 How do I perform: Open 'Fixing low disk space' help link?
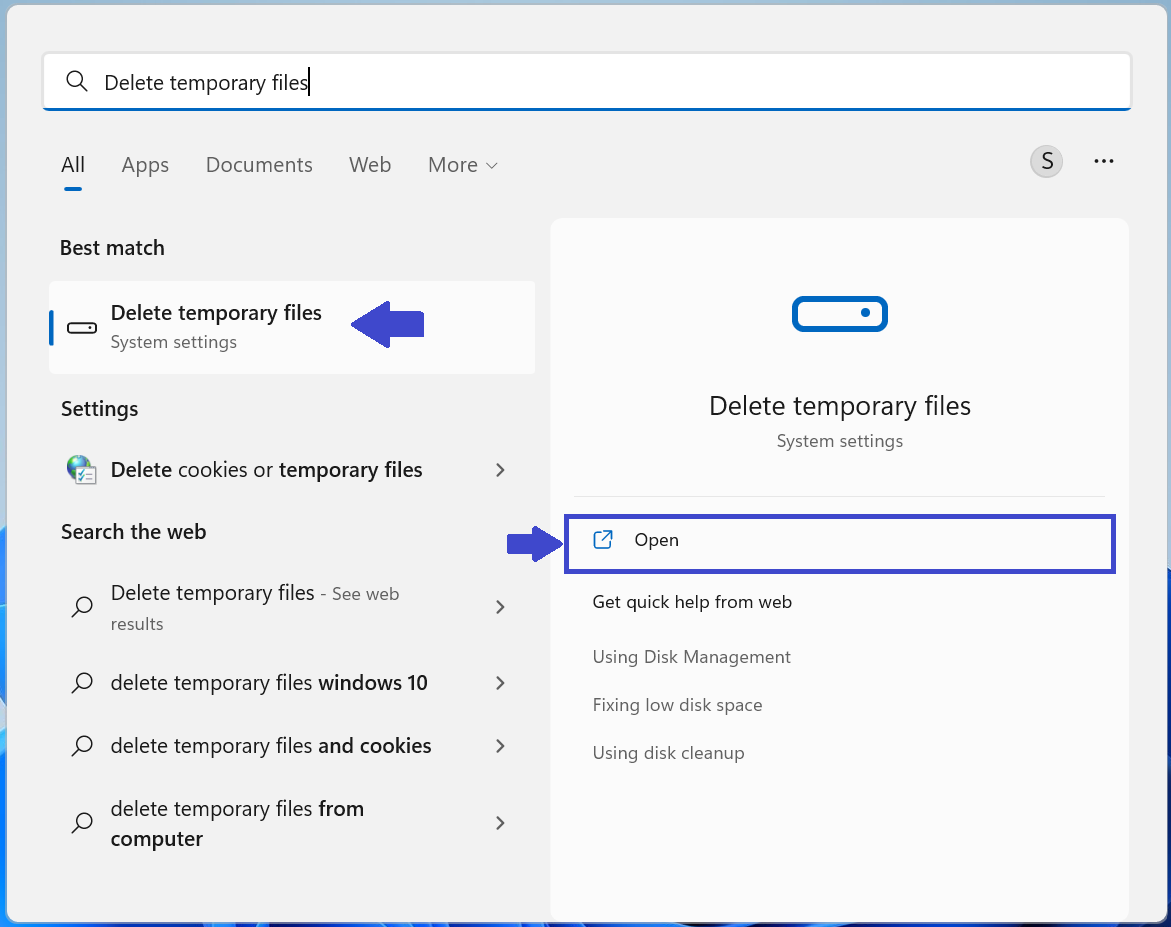point(677,705)
